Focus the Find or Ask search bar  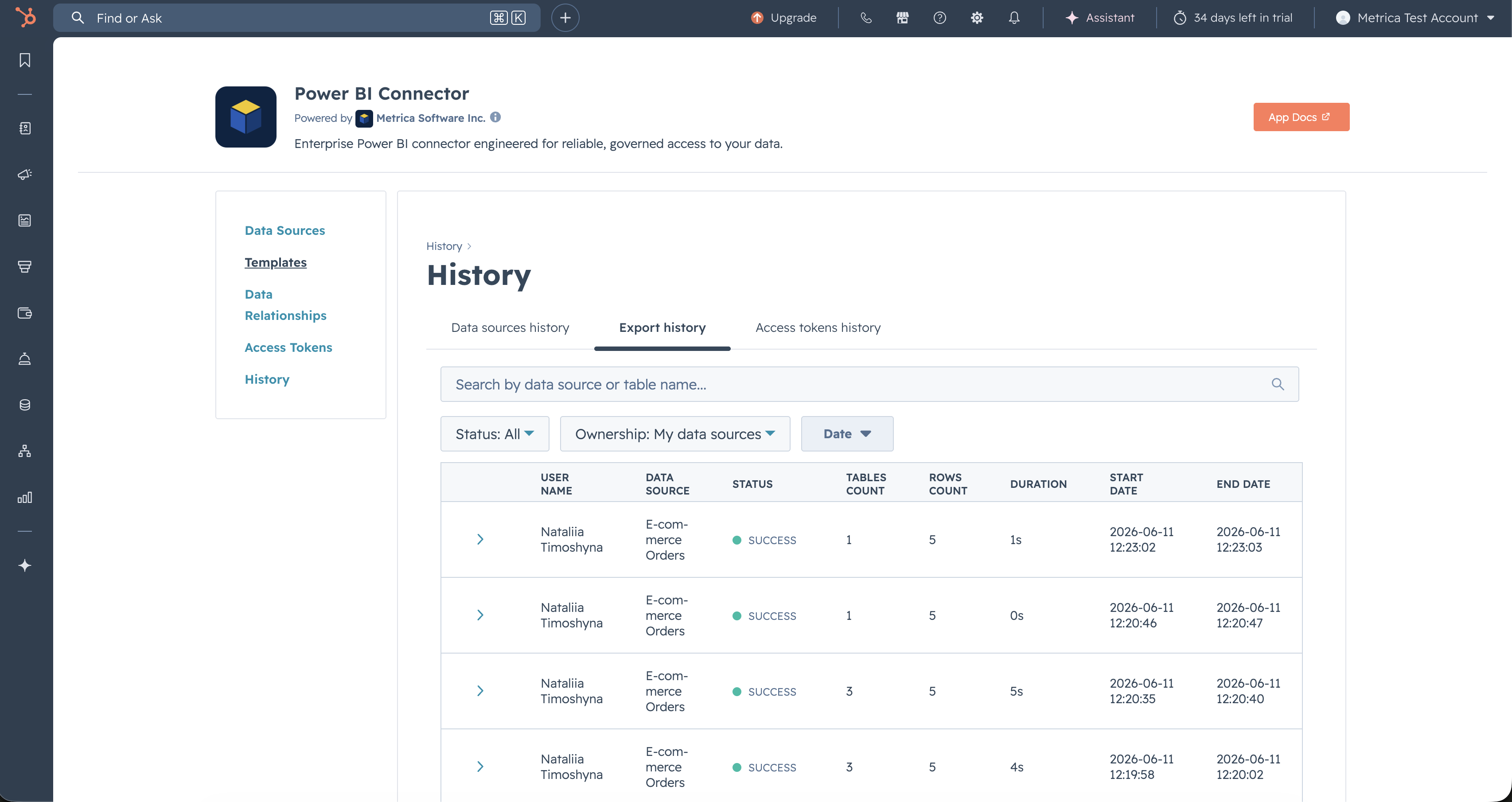(296, 18)
